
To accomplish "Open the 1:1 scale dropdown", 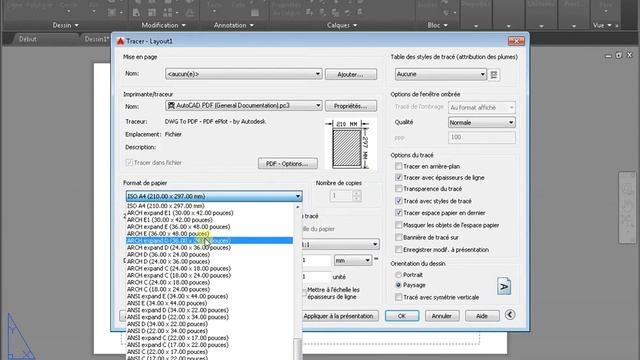I will coord(340,244).
